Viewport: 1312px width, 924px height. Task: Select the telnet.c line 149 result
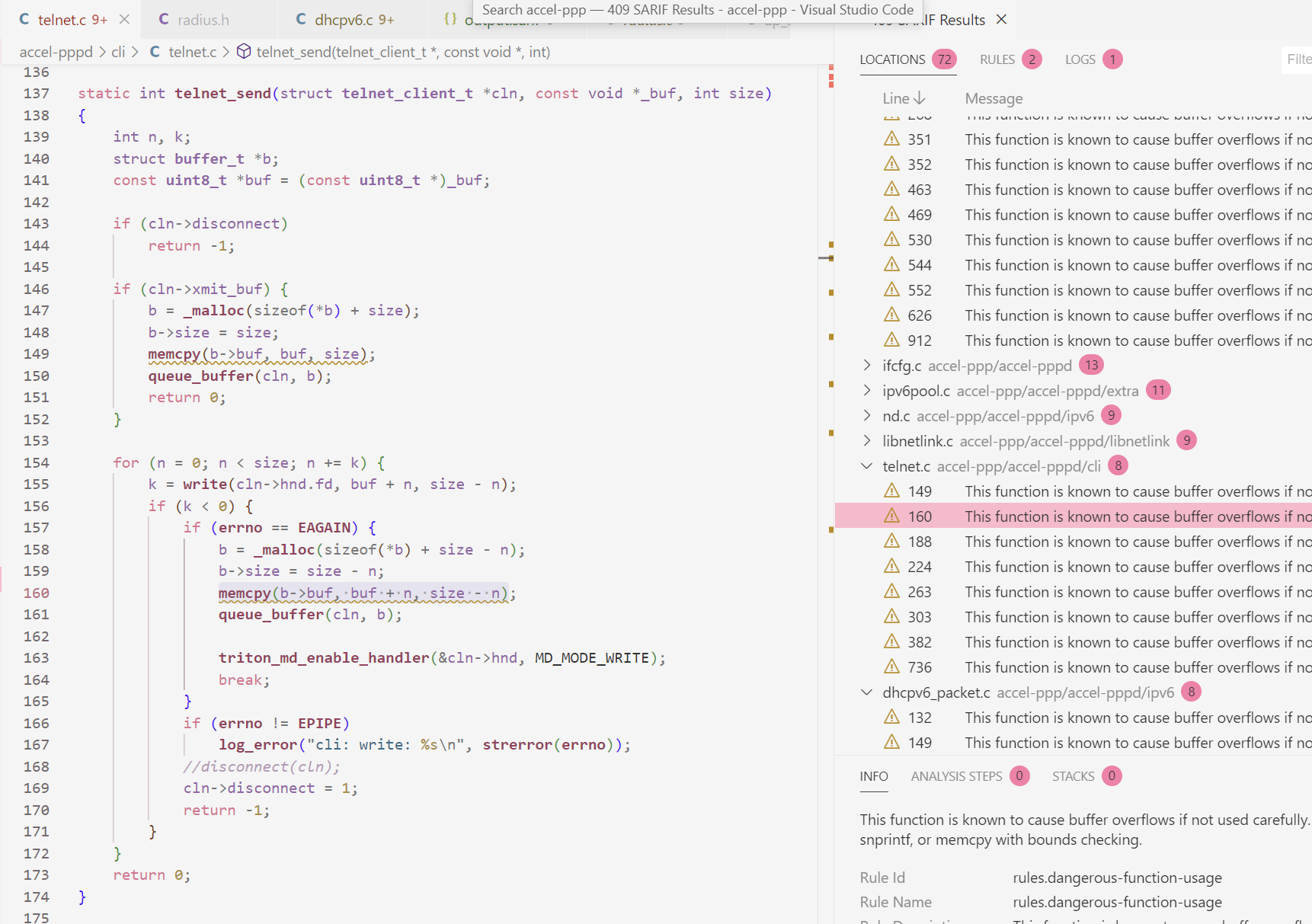tap(1074, 491)
